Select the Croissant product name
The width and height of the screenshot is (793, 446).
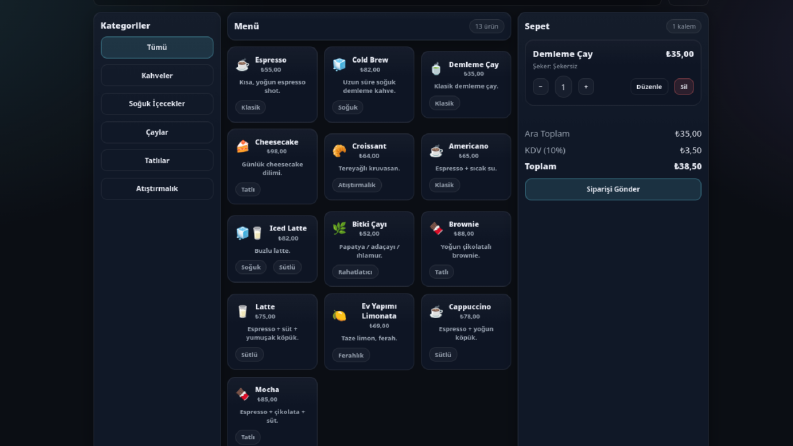(369, 146)
